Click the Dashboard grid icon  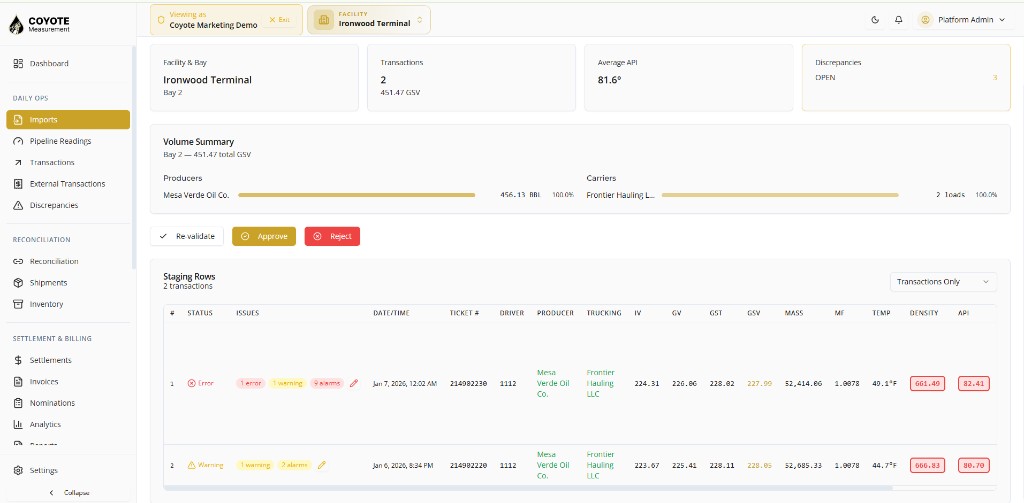click(x=18, y=63)
